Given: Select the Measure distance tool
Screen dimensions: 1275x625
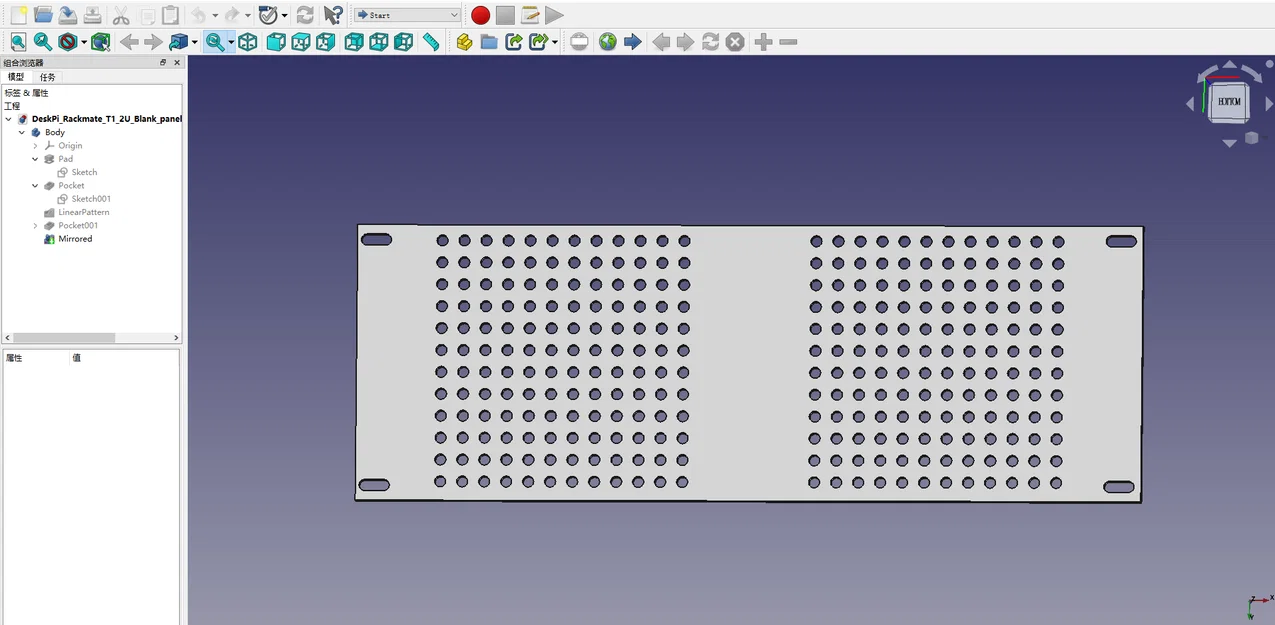Looking at the screenshot, I should 433,41.
